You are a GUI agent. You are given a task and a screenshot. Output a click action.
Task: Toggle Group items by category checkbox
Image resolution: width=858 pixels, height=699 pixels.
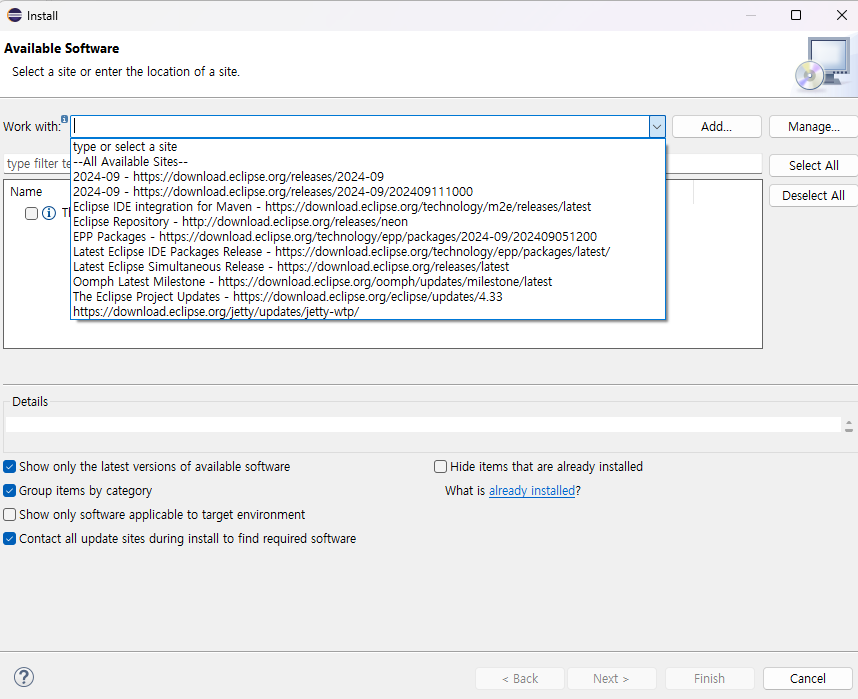(9, 490)
